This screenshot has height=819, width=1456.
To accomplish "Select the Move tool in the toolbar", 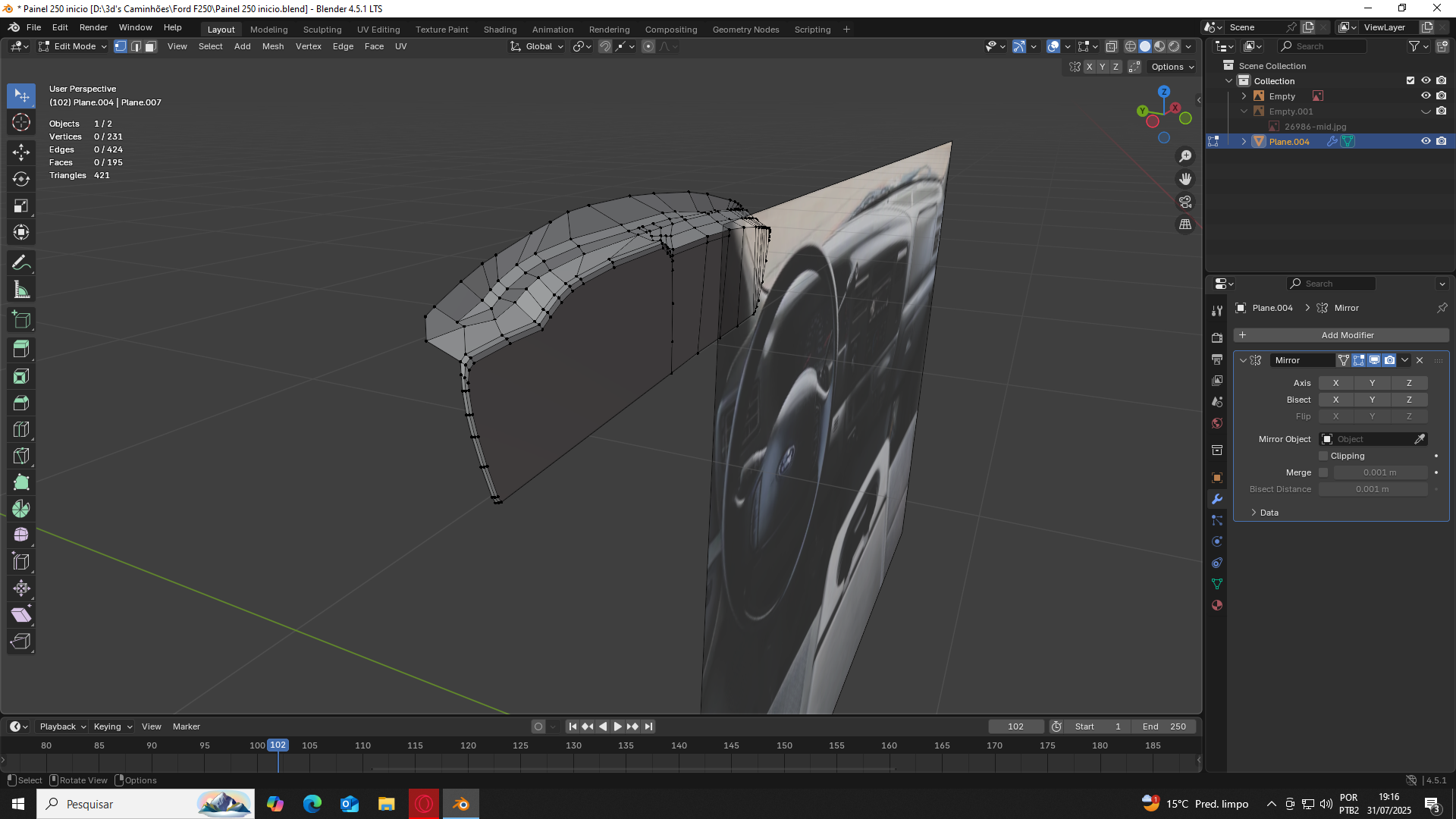I will (21, 152).
